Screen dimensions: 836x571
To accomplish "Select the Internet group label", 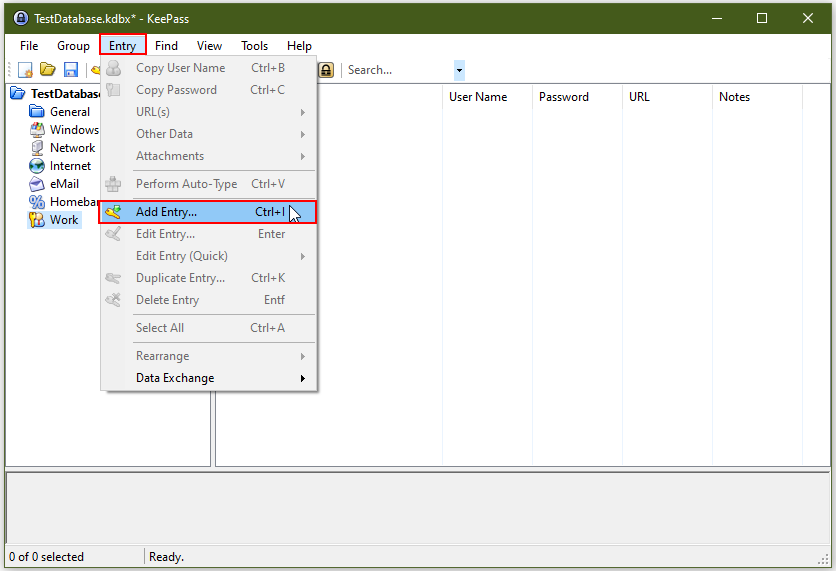I will (70, 166).
